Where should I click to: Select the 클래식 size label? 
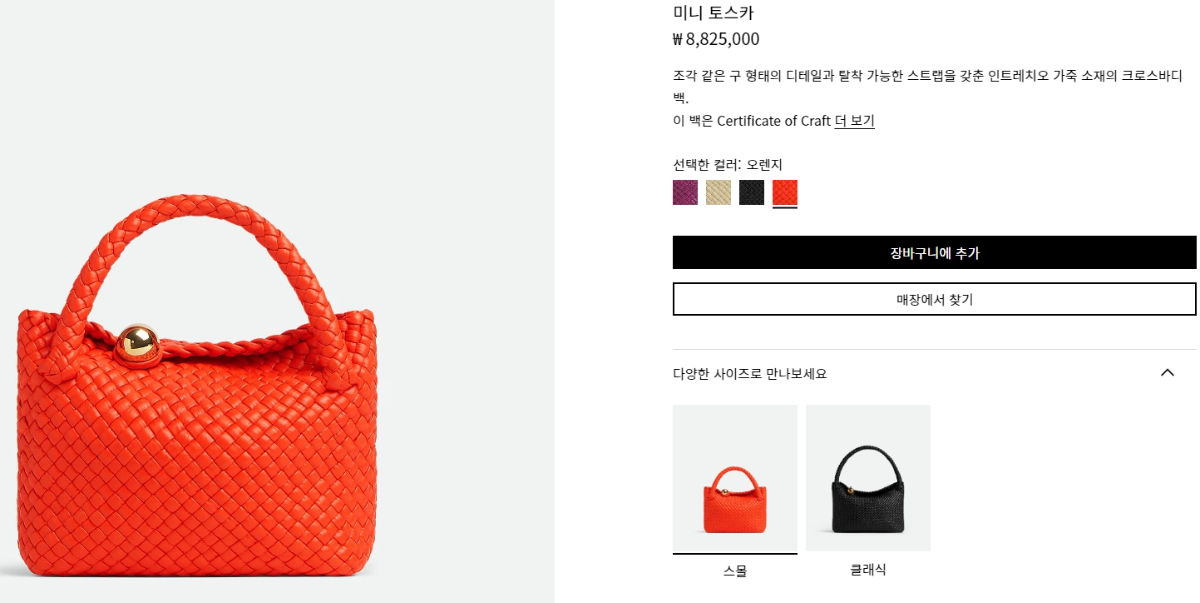click(x=868, y=570)
